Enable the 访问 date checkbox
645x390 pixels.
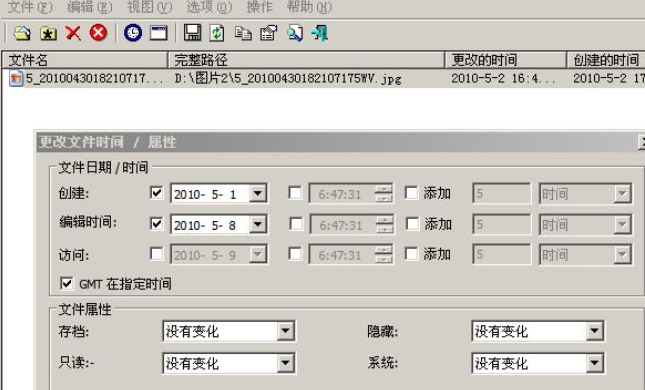pos(156,254)
